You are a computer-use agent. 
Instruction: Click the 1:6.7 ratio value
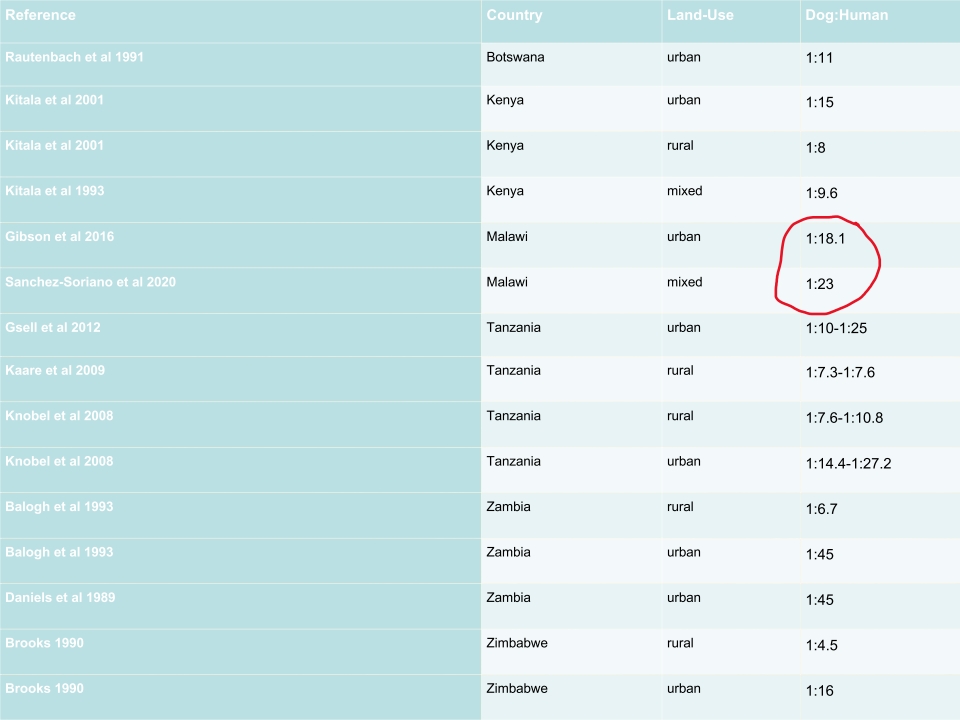tap(821, 509)
